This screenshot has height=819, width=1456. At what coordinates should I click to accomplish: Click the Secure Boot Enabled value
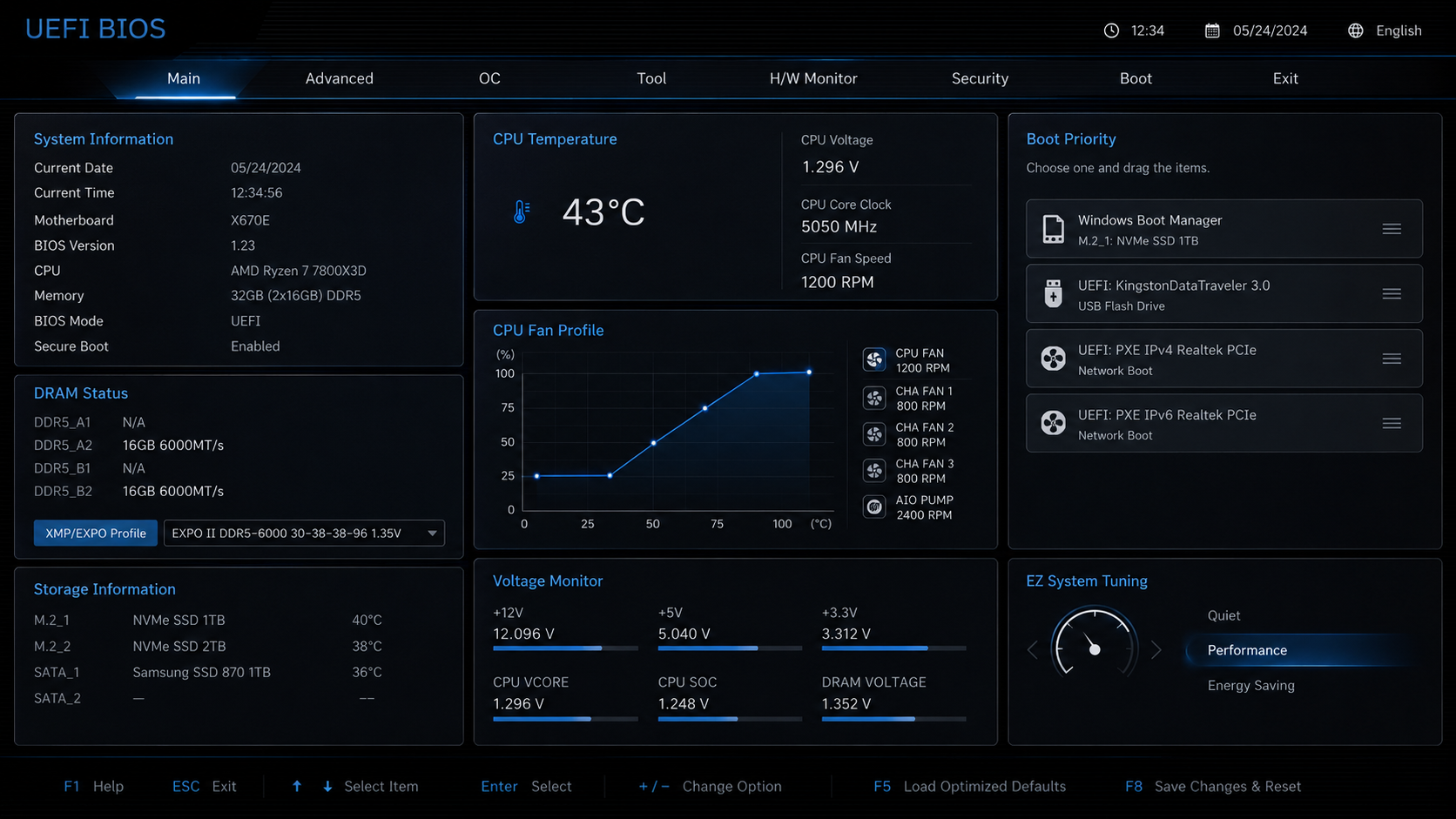[255, 346]
